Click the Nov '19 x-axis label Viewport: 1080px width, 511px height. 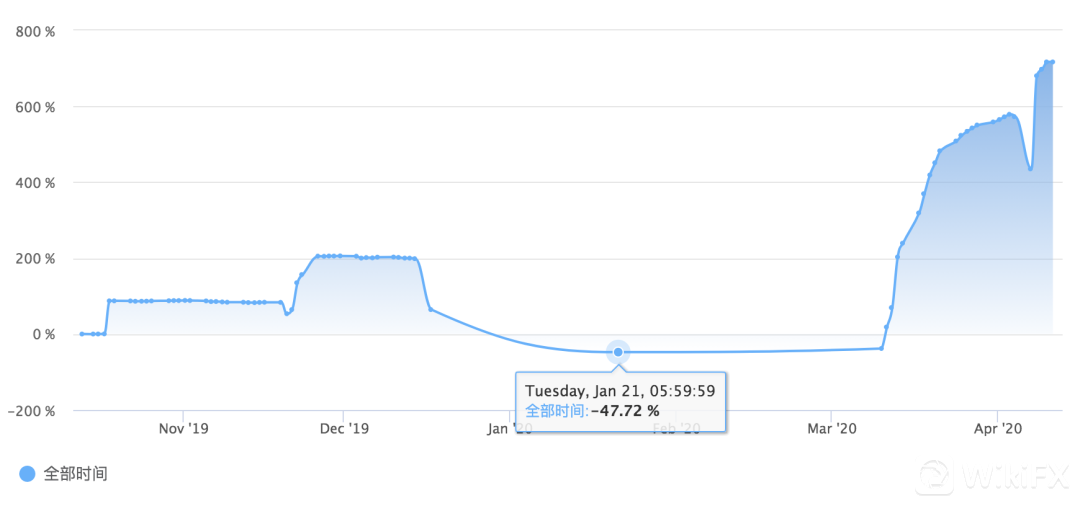pos(184,429)
